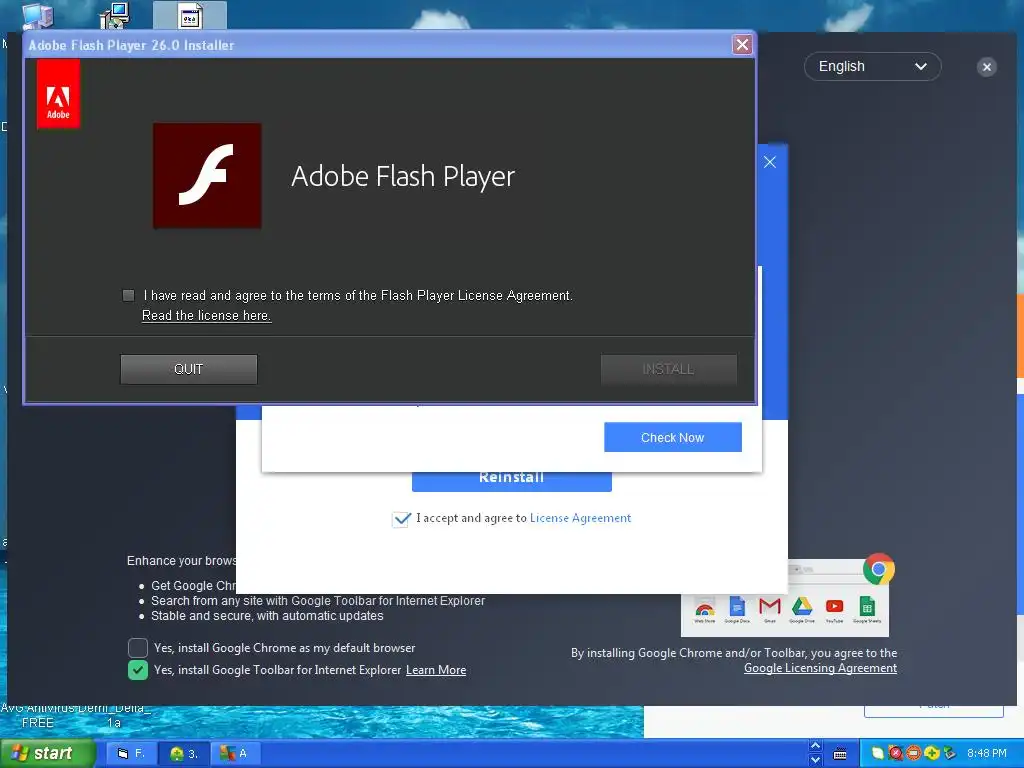Screen dimensions: 1024x768
Task: Click the on-screen keyboard icon in the taskbar
Action: pos(840,754)
